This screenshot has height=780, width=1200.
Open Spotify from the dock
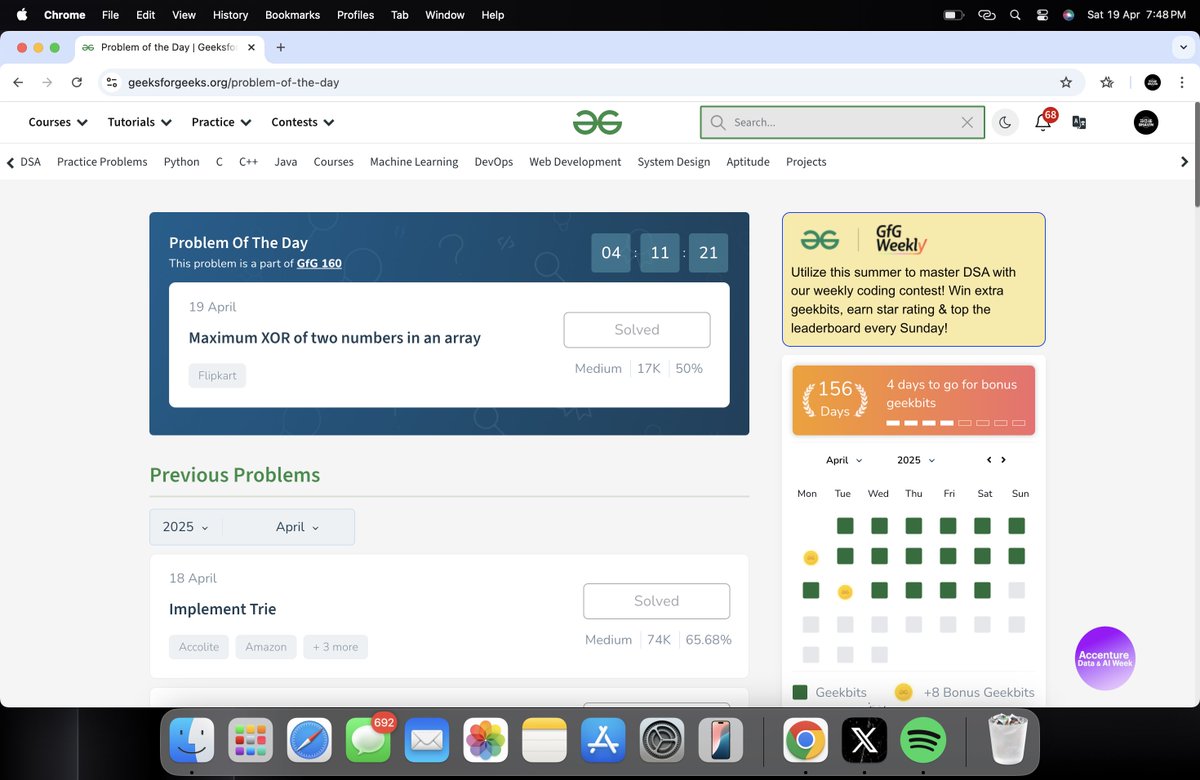[923, 741]
